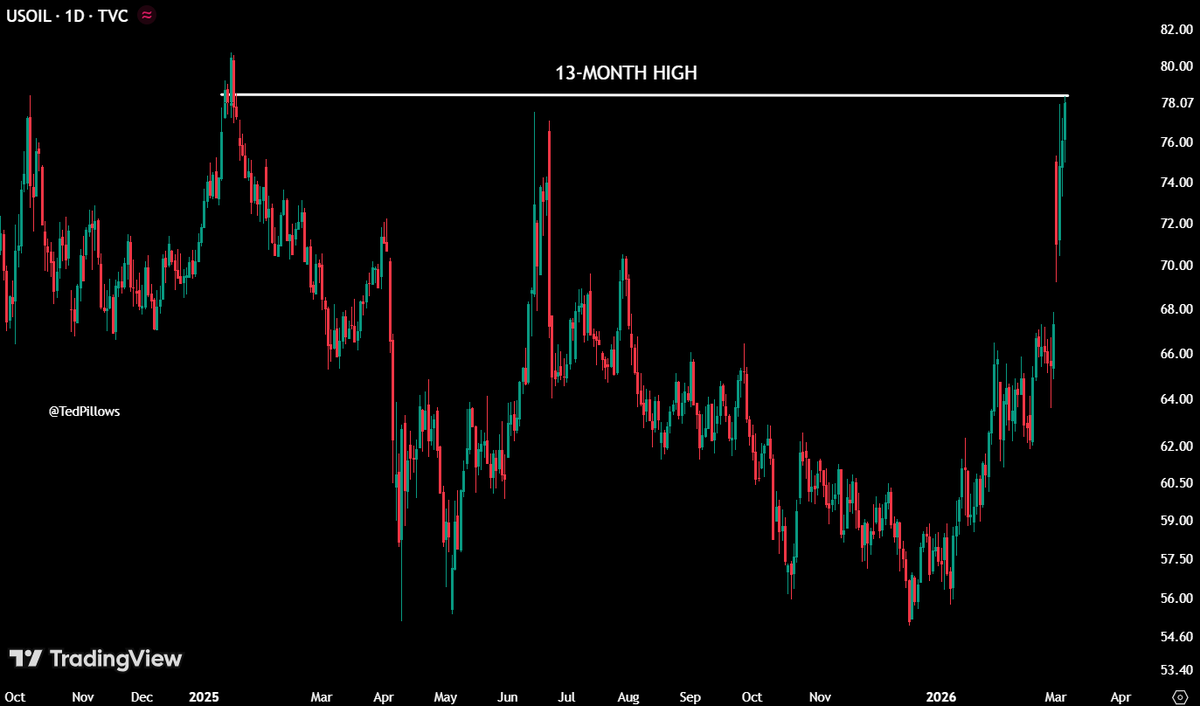Click the Jul label on time axis
This screenshot has width=1200, height=706.
tap(566, 696)
